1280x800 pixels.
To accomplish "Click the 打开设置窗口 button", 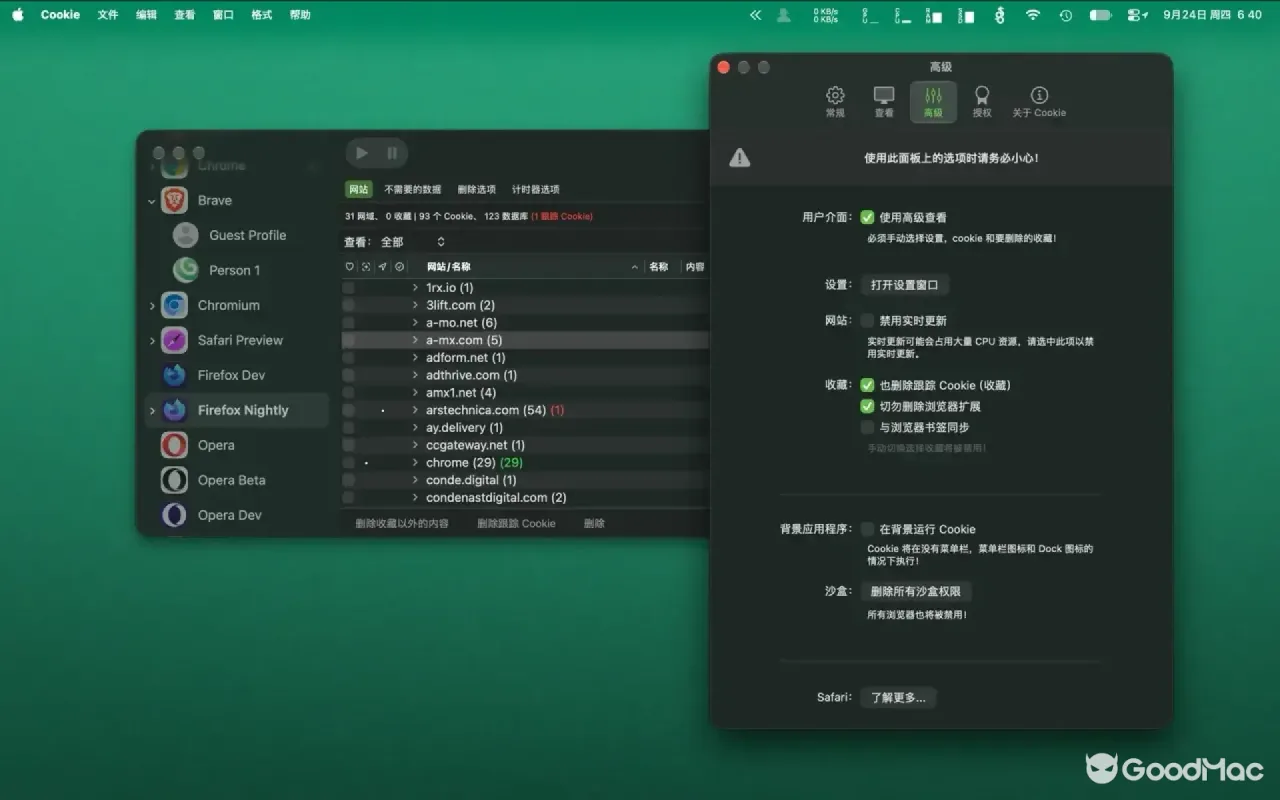I will click(905, 285).
